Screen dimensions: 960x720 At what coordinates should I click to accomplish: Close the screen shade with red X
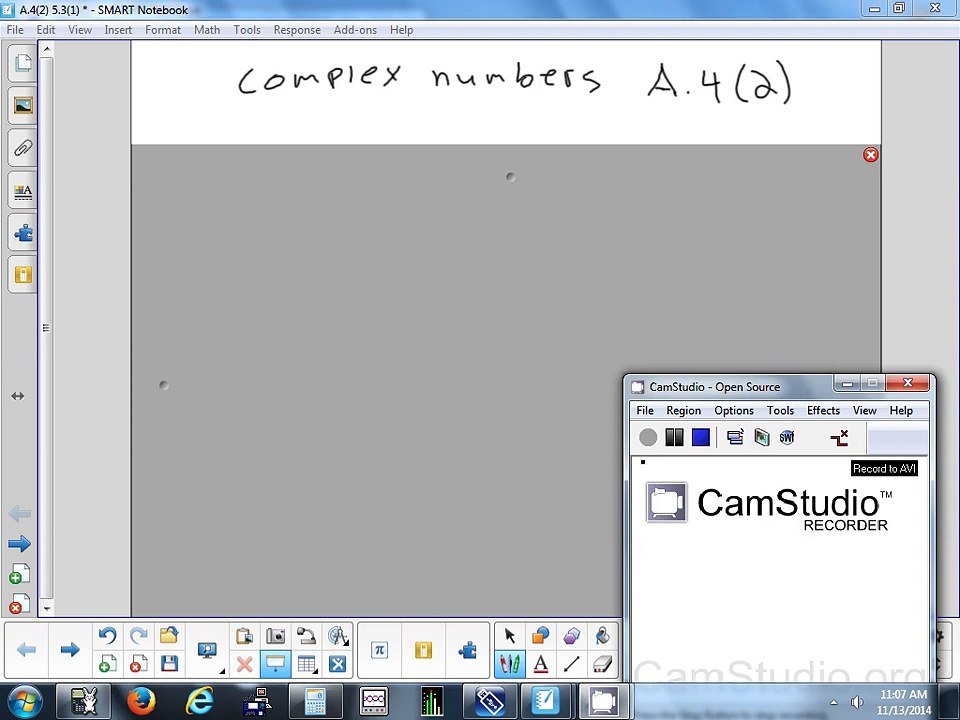[871, 154]
